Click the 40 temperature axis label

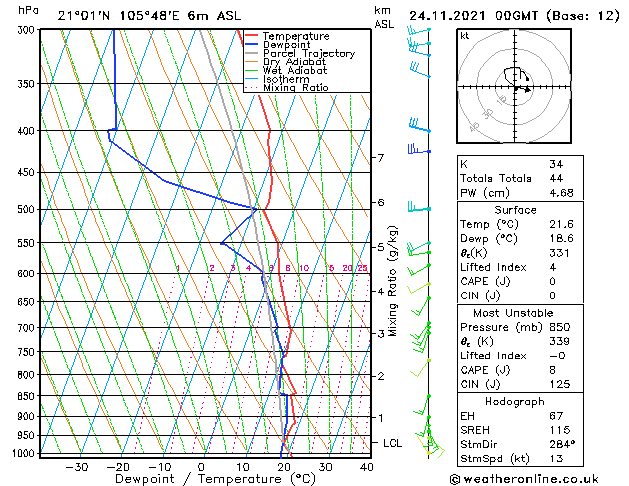pyautogui.click(x=367, y=467)
